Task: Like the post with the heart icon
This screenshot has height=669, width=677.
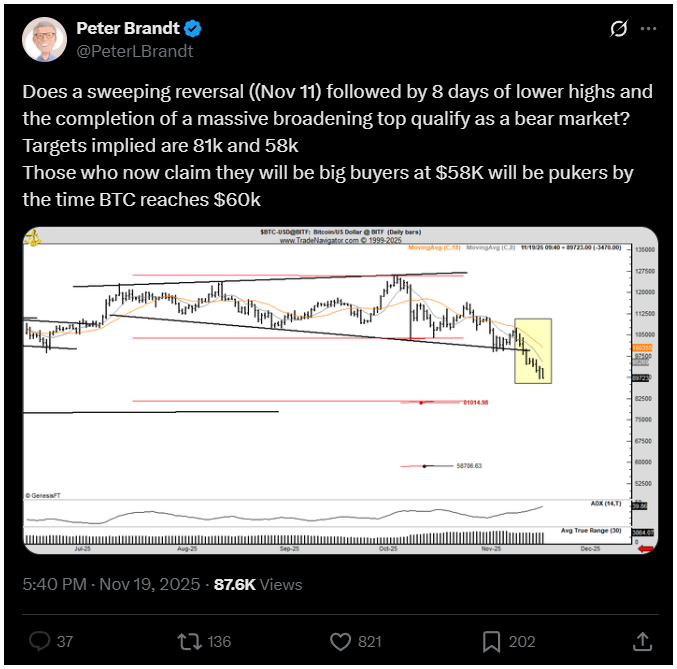Action: coord(340,641)
